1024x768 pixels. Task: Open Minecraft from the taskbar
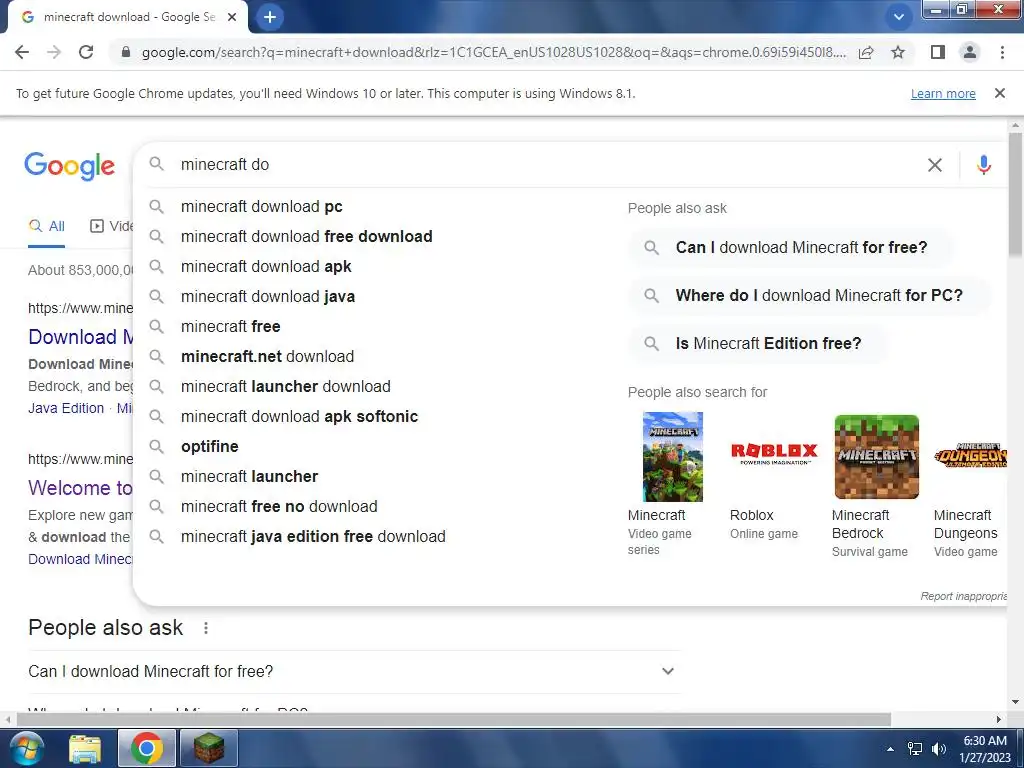208,748
